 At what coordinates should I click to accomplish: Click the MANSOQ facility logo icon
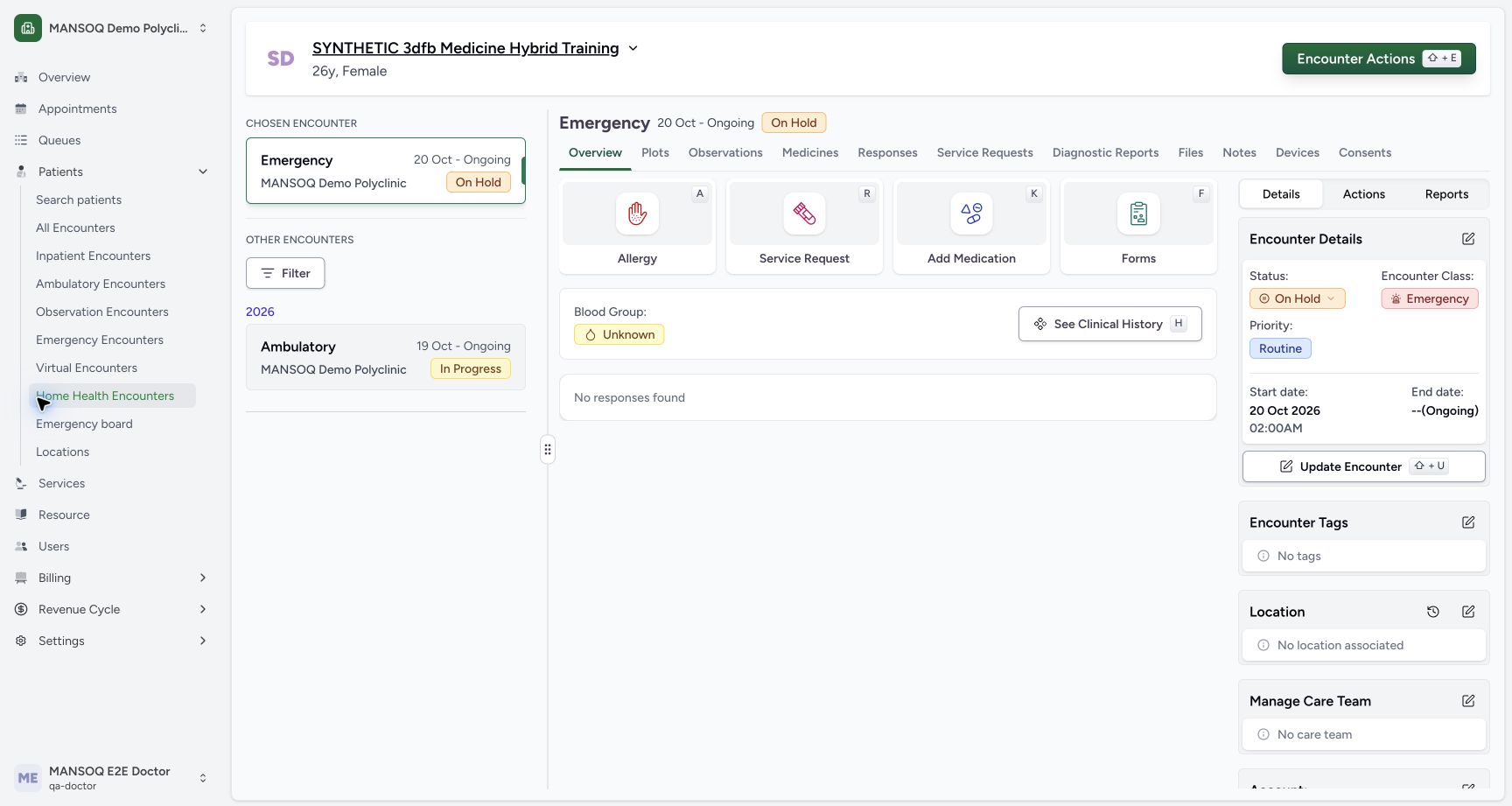click(x=28, y=28)
